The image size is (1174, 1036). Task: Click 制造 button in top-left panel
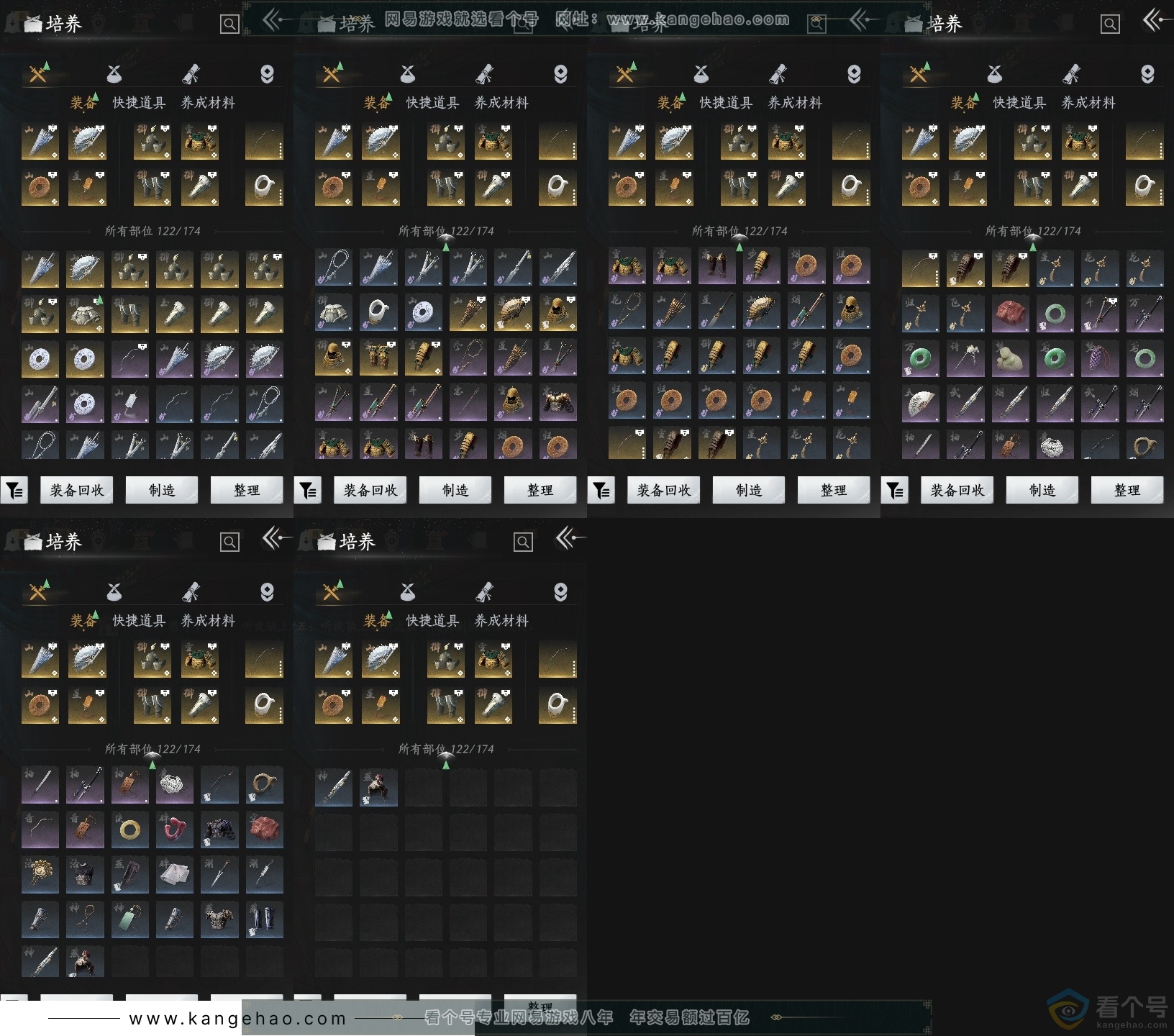point(162,490)
